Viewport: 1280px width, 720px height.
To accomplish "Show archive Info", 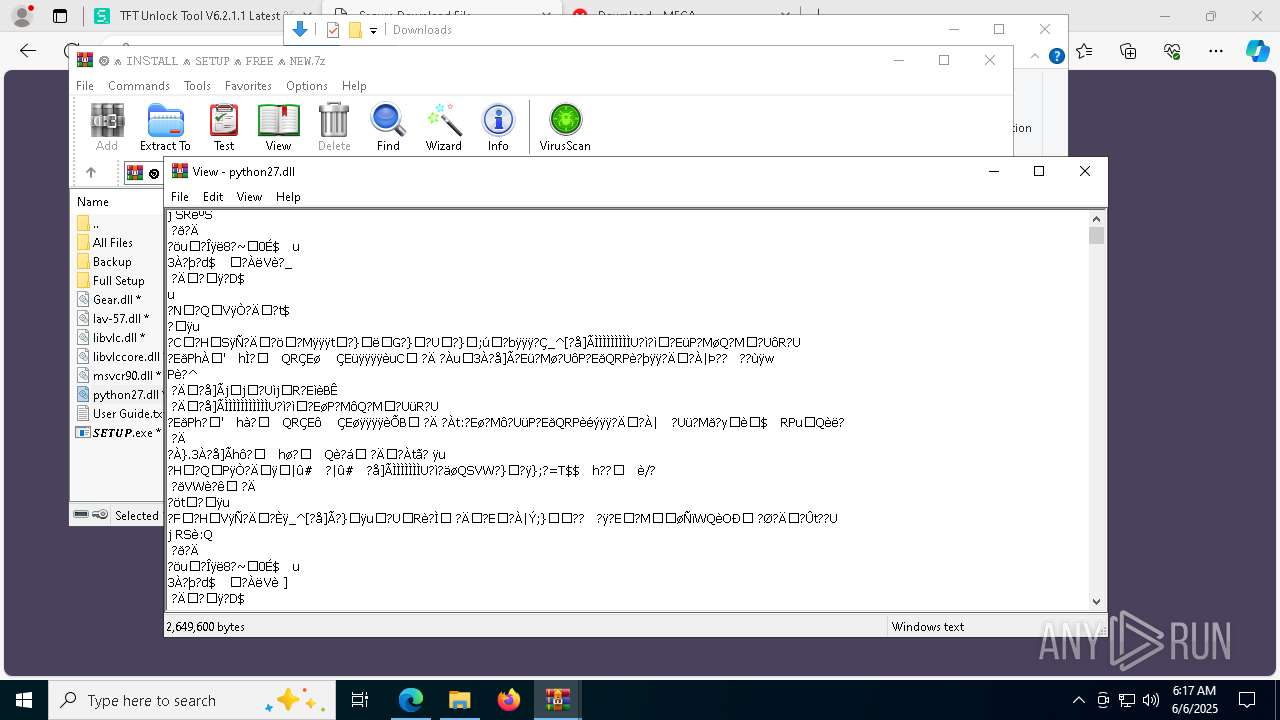I will [498, 127].
